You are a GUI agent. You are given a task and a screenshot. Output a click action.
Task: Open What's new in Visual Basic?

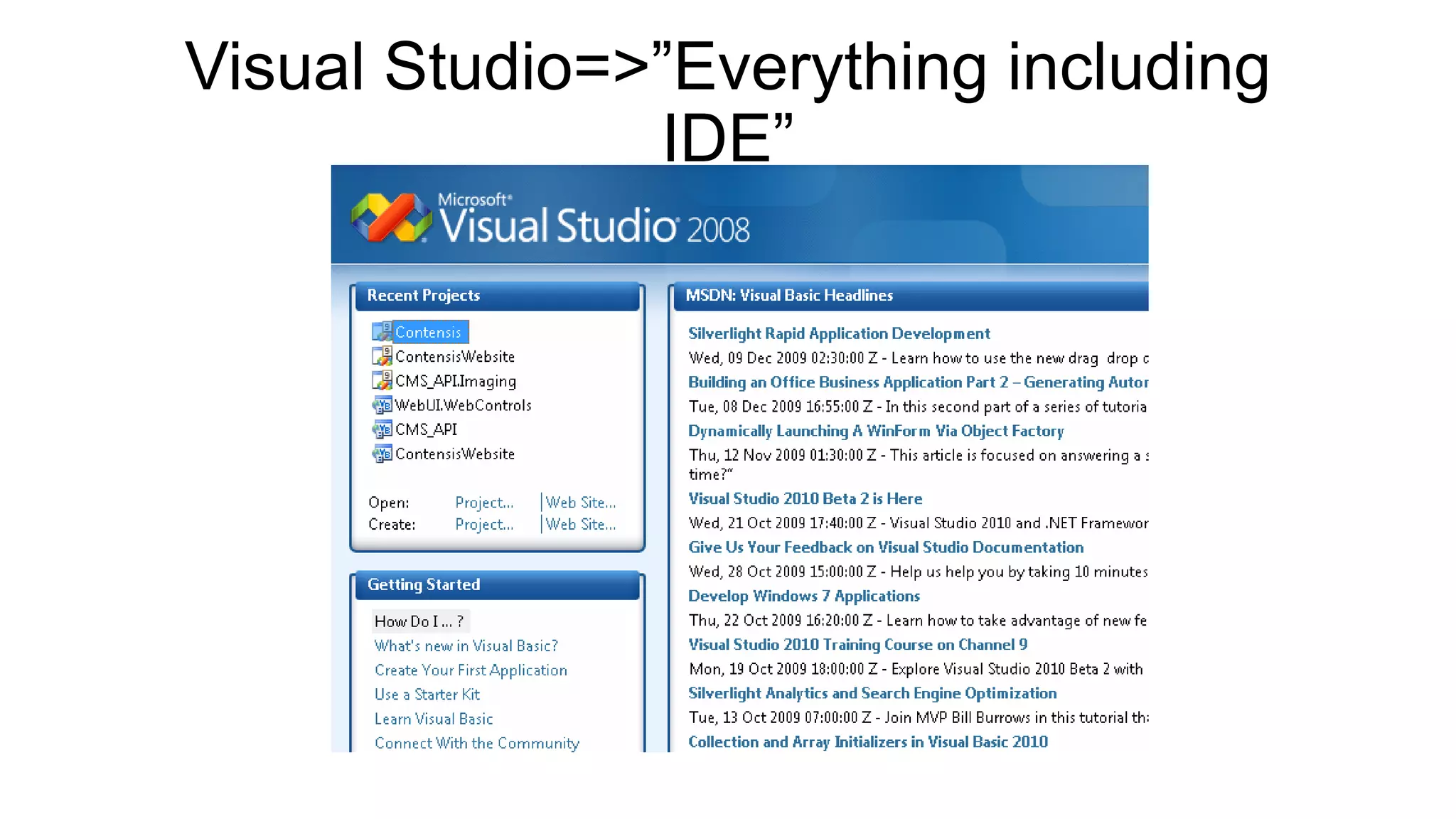tap(466, 646)
